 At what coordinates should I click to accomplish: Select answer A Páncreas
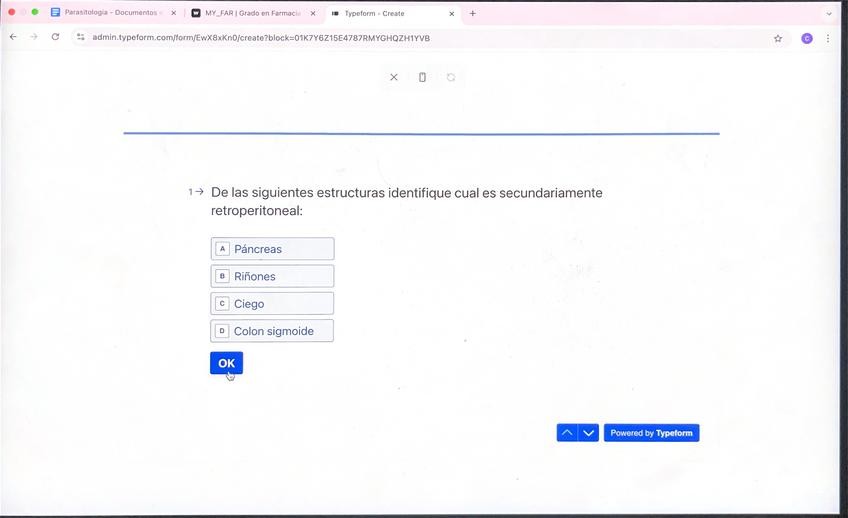(x=272, y=249)
